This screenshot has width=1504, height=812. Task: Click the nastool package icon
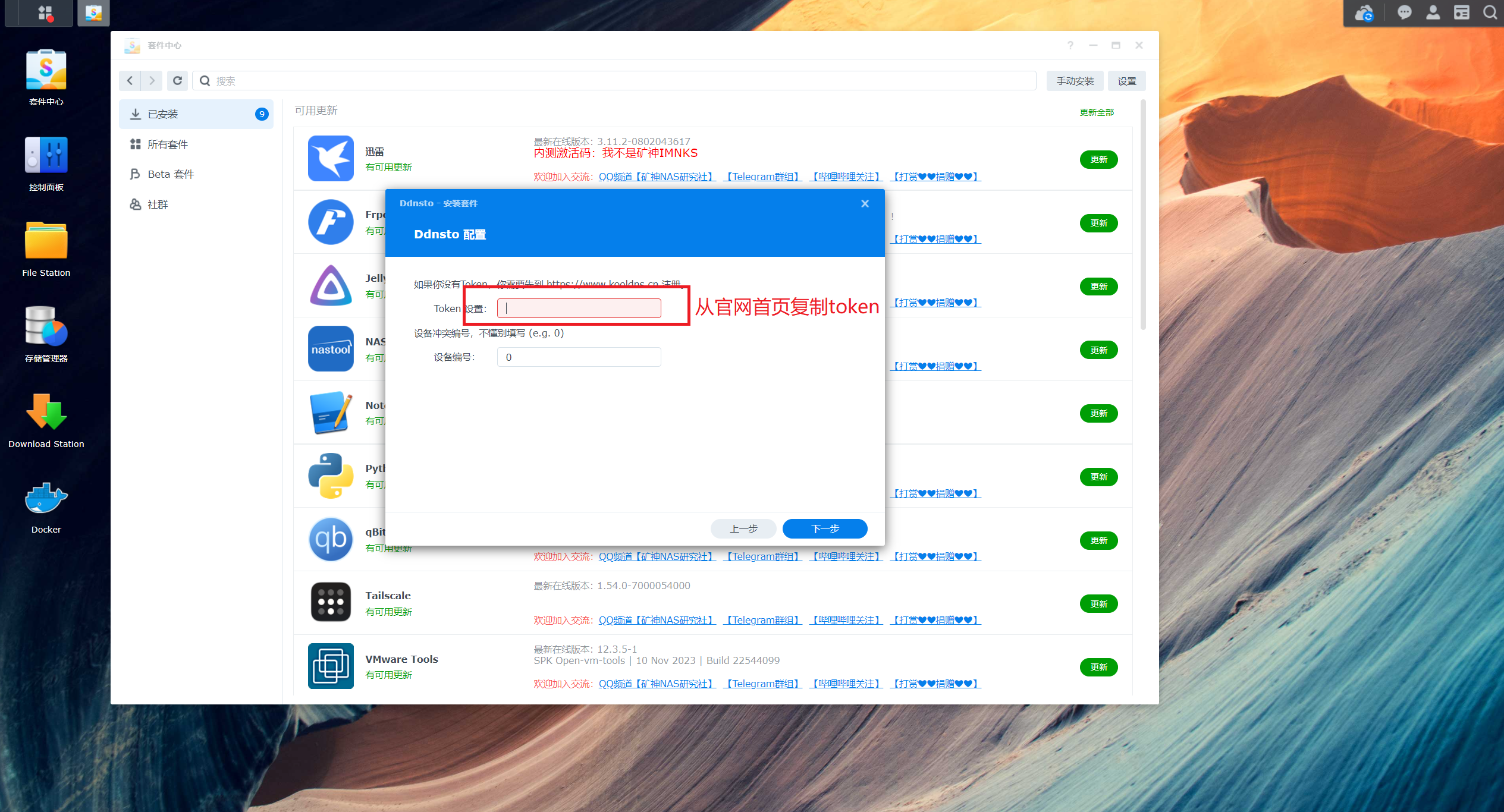click(x=331, y=349)
